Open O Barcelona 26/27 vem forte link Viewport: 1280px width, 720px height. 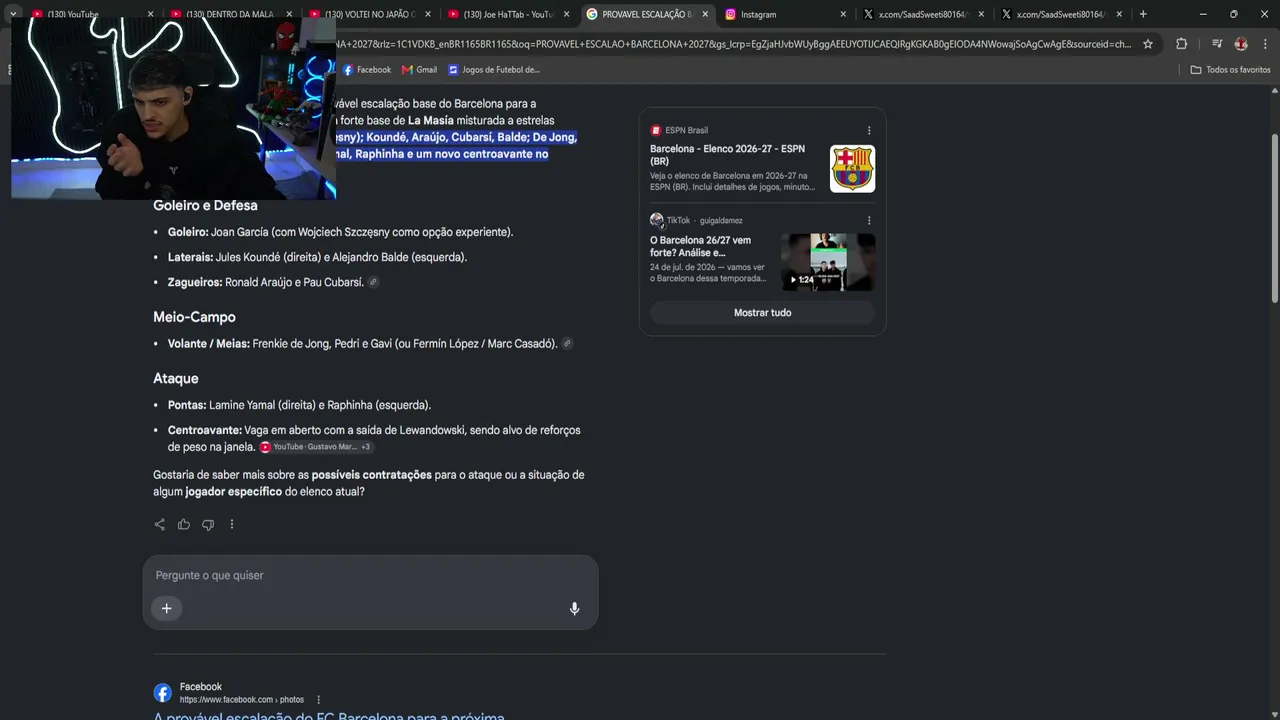click(x=700, y=246)
